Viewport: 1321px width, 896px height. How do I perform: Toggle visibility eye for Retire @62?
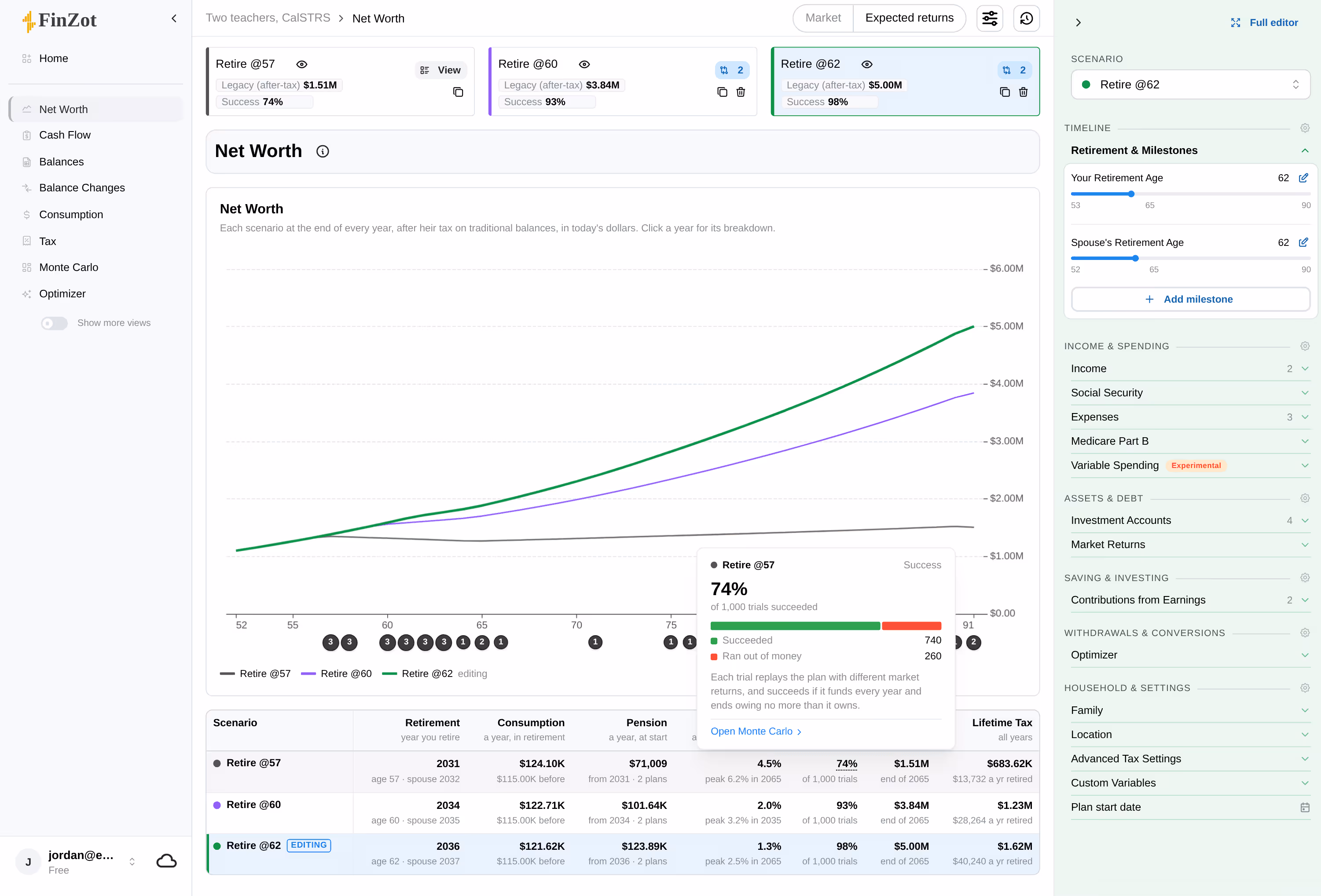pyautogui.click(x=867, y=64)
